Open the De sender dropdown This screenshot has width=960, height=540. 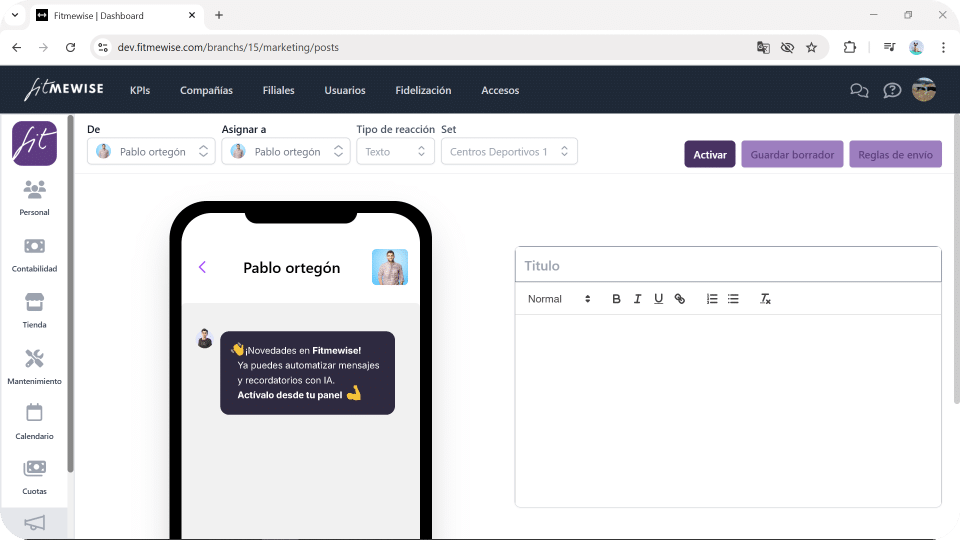[151, 152]
